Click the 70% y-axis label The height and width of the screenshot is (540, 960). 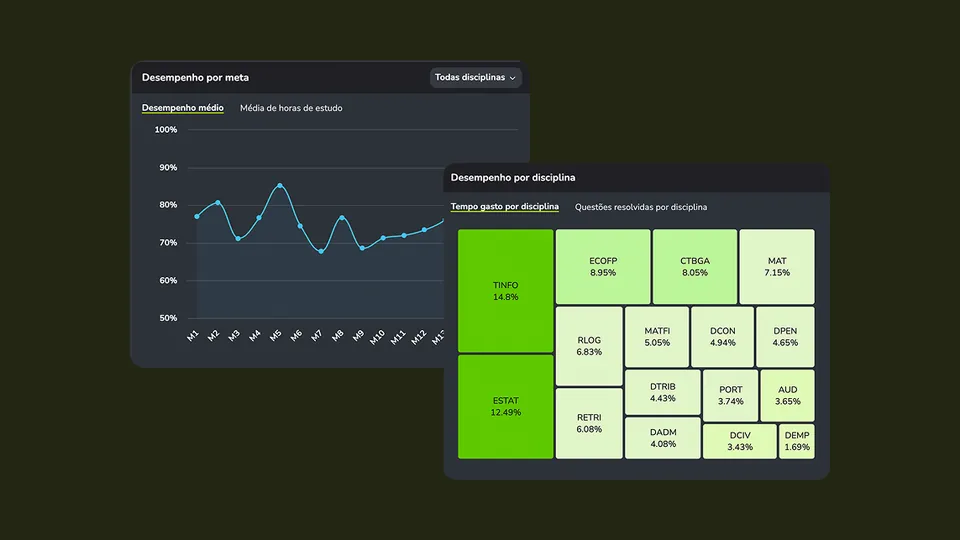168,243
